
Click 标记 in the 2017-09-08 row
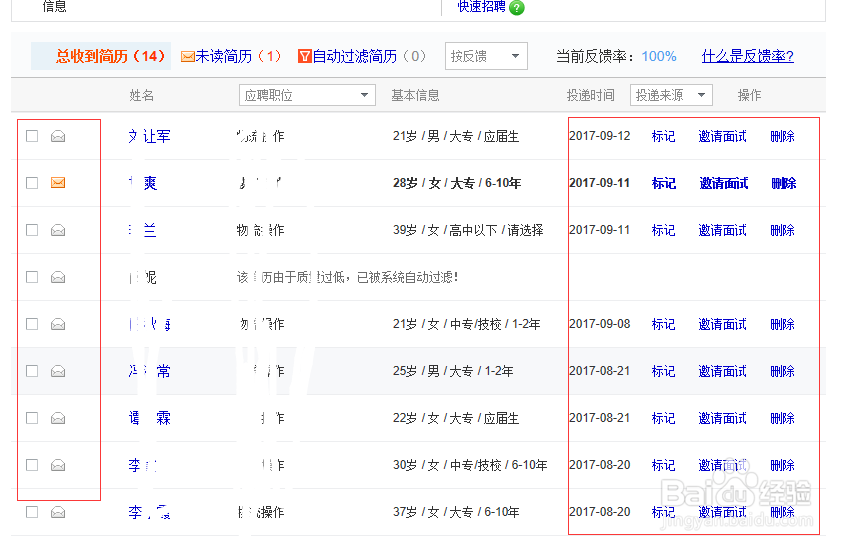pyautogui.click(x=663, y=324)
